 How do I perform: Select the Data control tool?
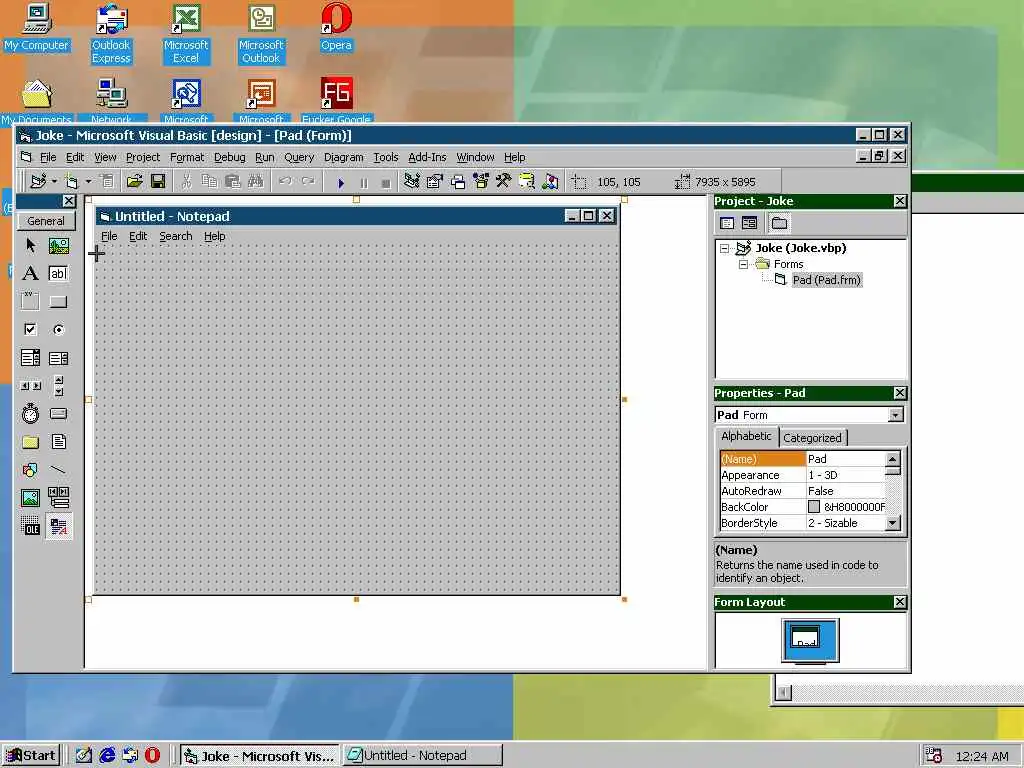59,498
